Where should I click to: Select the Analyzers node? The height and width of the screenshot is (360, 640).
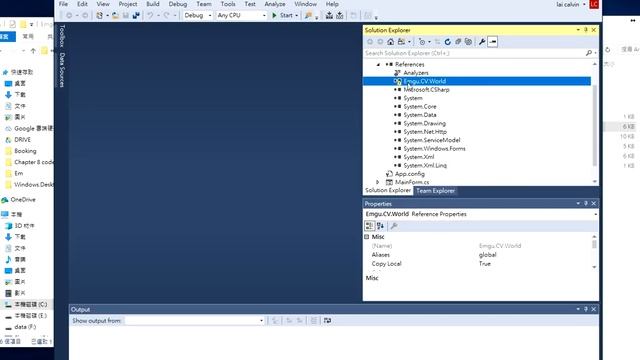click(416, 73)
